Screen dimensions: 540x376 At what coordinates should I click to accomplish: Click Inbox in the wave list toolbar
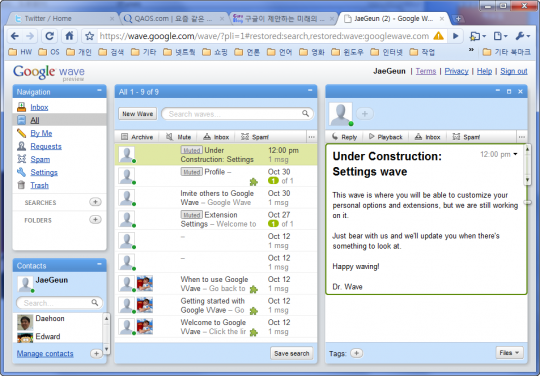click(x=216, y=137)
